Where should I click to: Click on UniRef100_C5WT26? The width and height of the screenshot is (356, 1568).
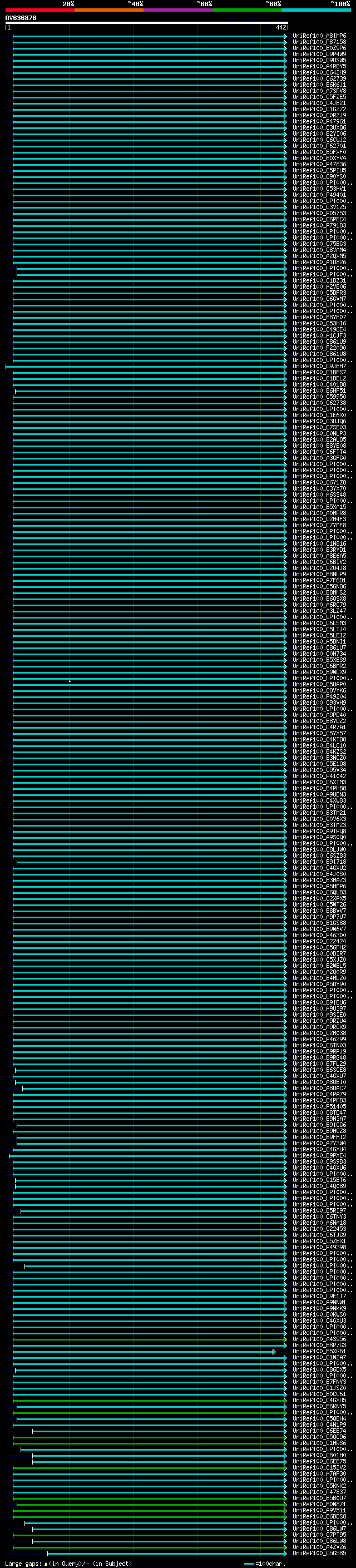[x=319, y=904]
